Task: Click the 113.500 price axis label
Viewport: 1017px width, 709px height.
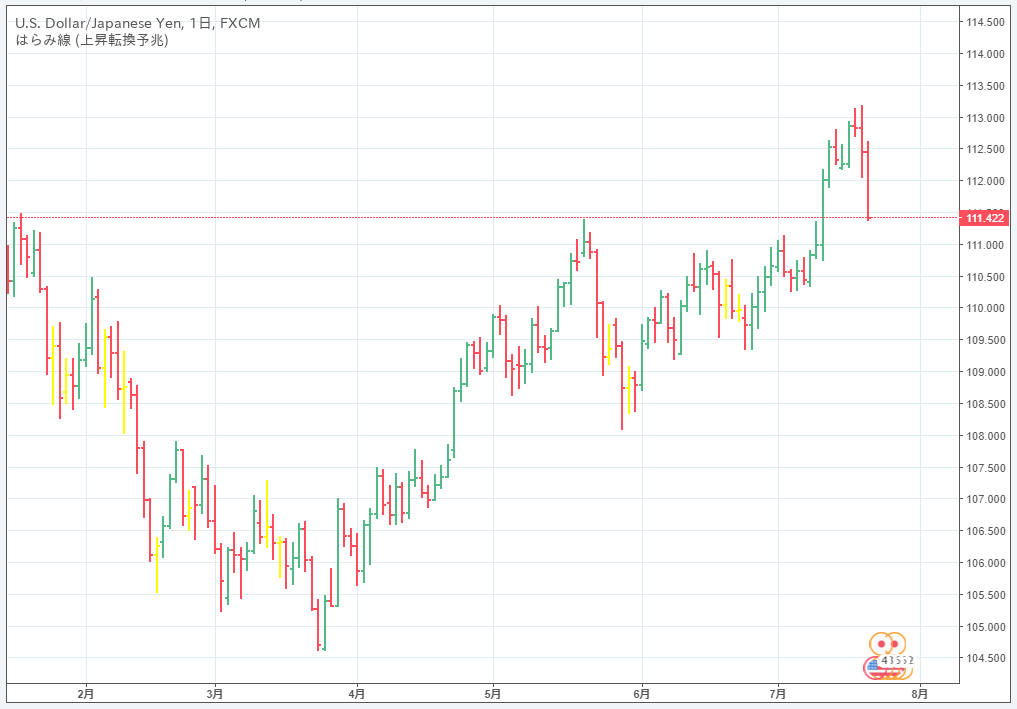Action: (x=985, y=86)
